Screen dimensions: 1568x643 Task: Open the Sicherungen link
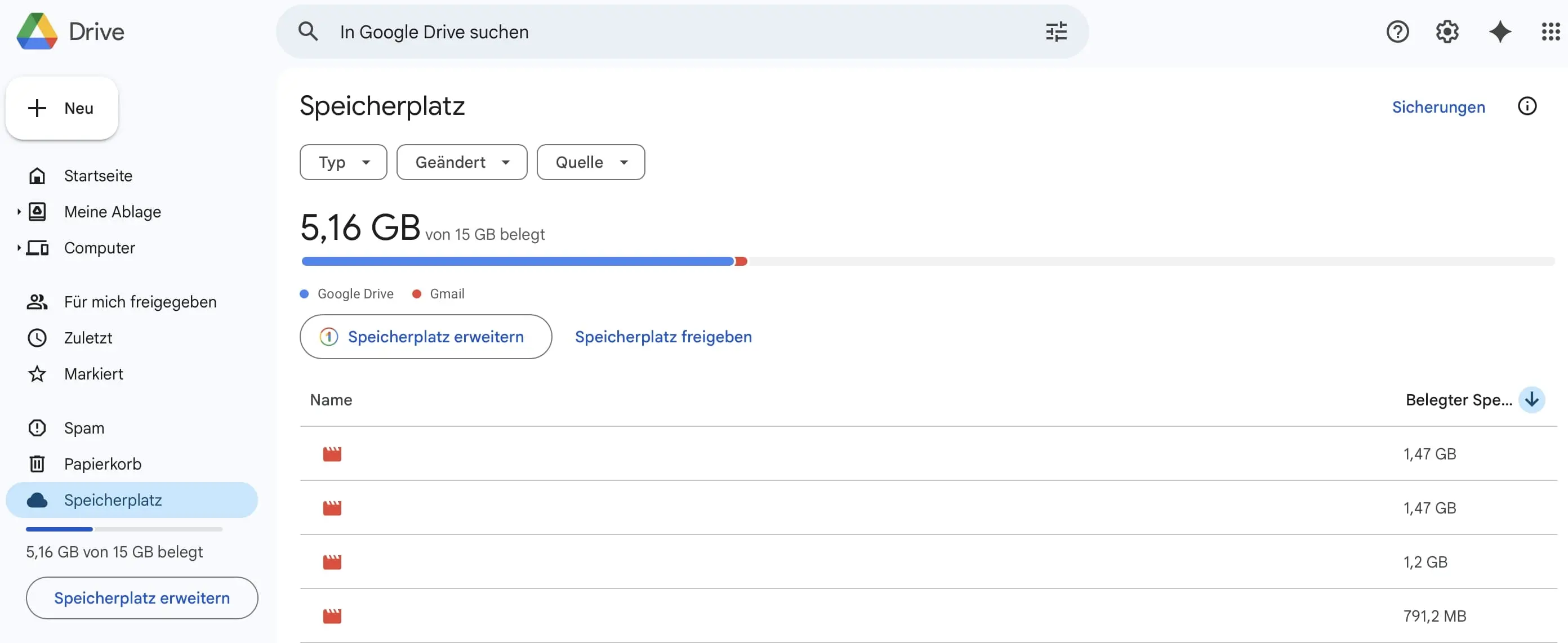(x=1438, y=107)
